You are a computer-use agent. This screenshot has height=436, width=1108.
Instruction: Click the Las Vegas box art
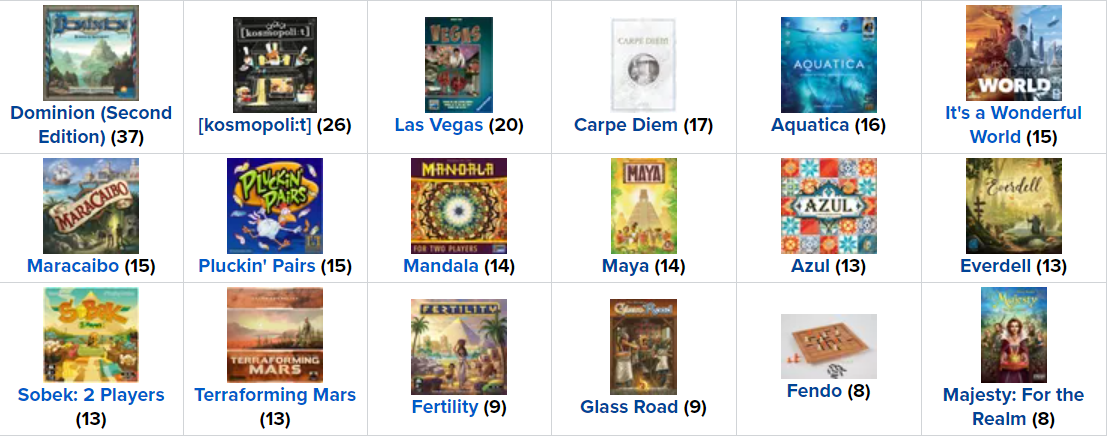[x=459, y=65]
